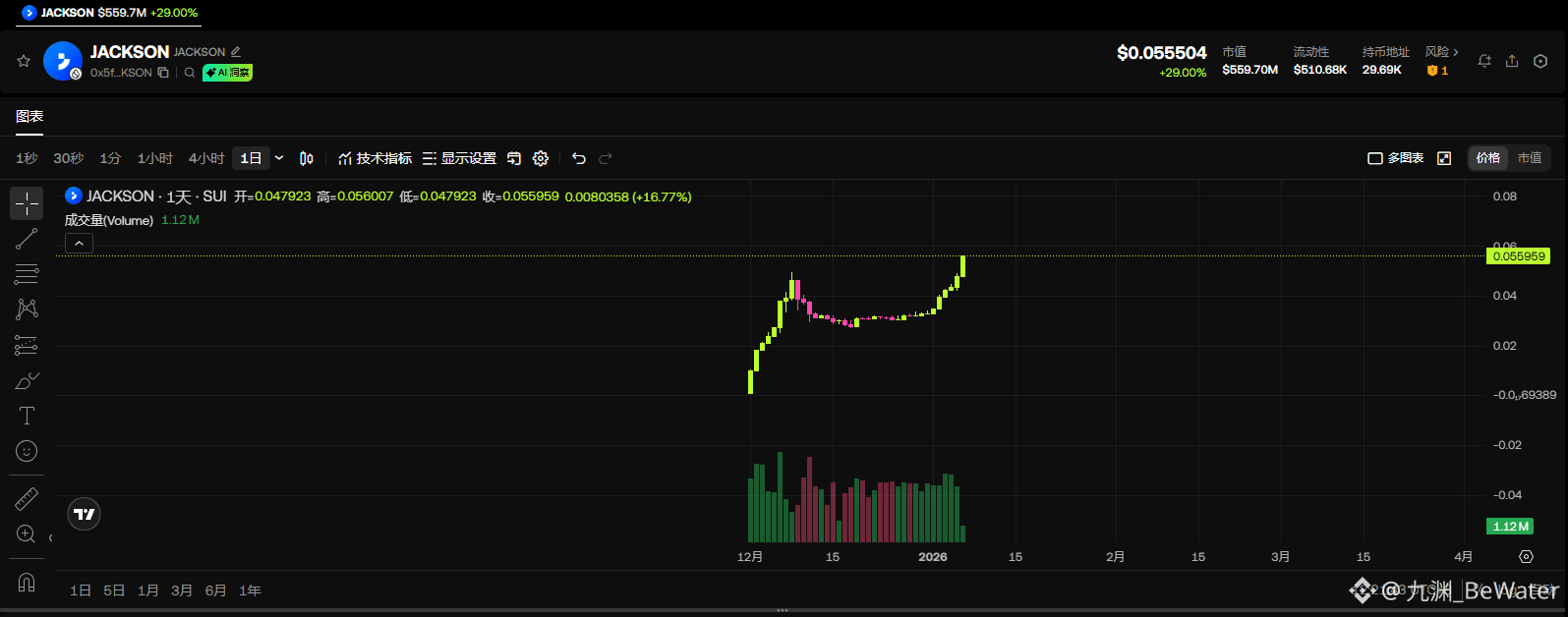Click the 2026 label on the time axis
Viewport: 1568px width, 617px height.
coord(933,557)
